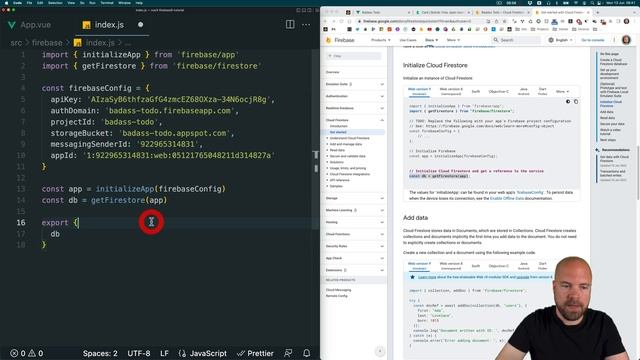Open the English language dropdown

tap(560, 40)
